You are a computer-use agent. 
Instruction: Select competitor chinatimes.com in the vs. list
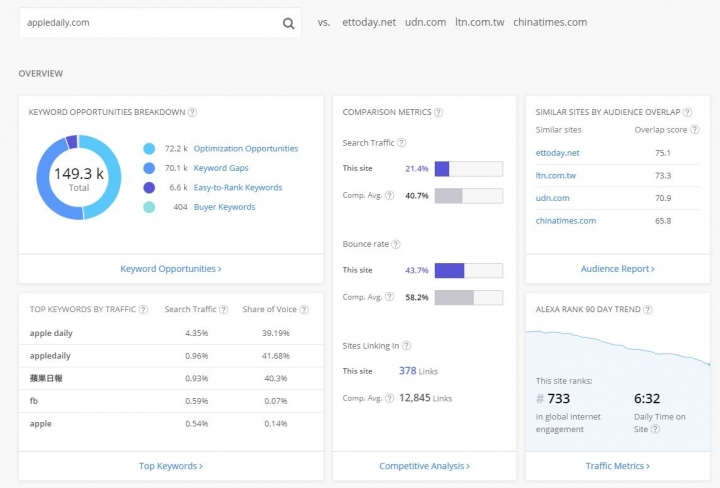(x=550, y=22)
